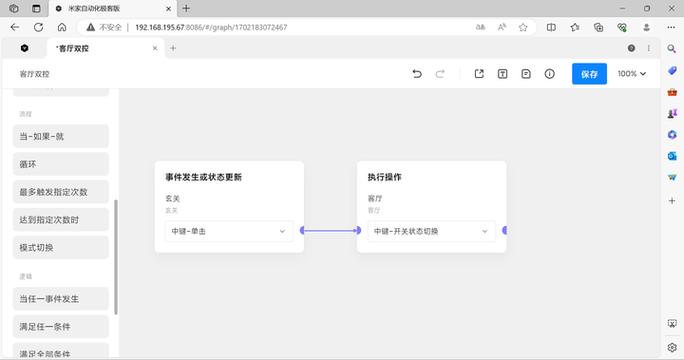Click the 不安全 security warning indicator

(104, 27)
